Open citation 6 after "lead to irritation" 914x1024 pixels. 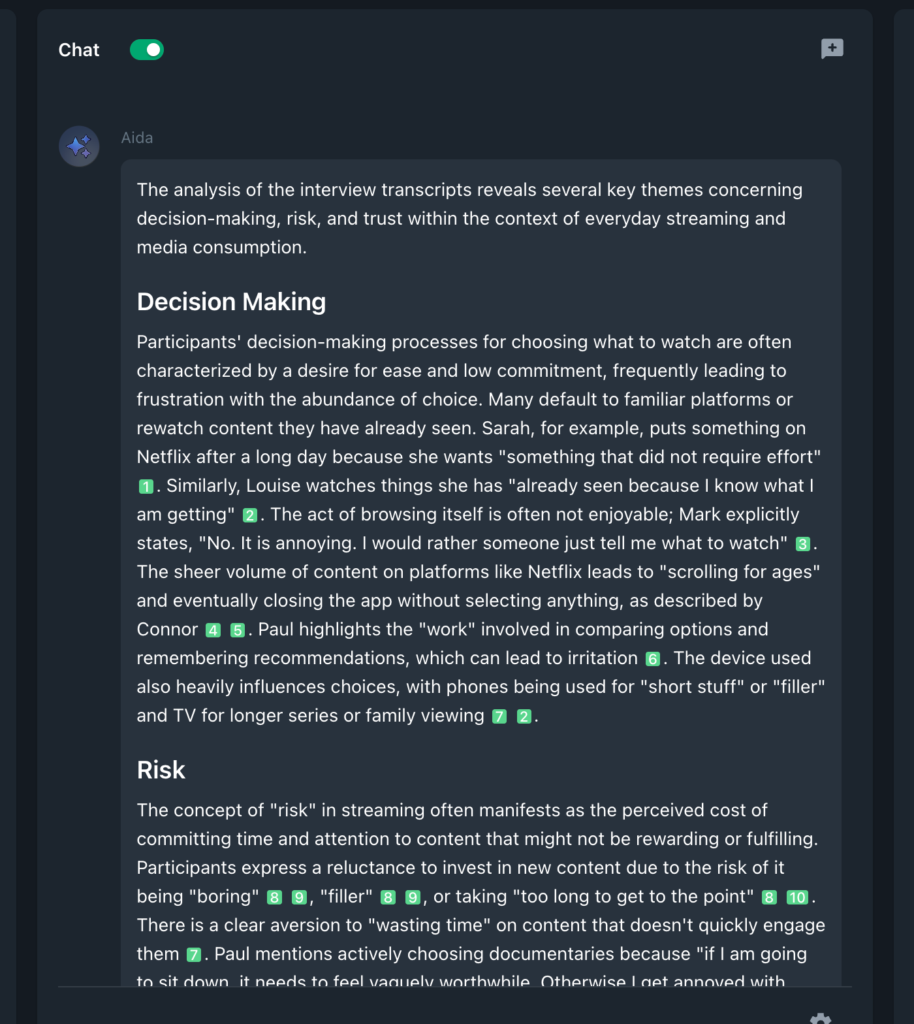coord(653,659)
